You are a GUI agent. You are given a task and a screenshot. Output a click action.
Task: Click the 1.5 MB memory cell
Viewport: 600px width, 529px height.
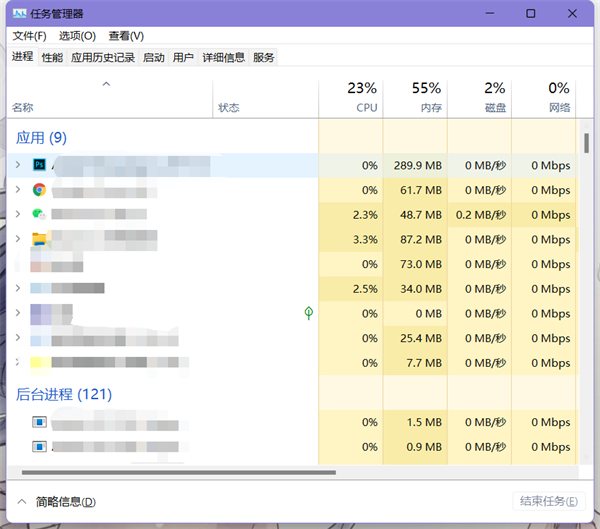click(x=415, y=422)
